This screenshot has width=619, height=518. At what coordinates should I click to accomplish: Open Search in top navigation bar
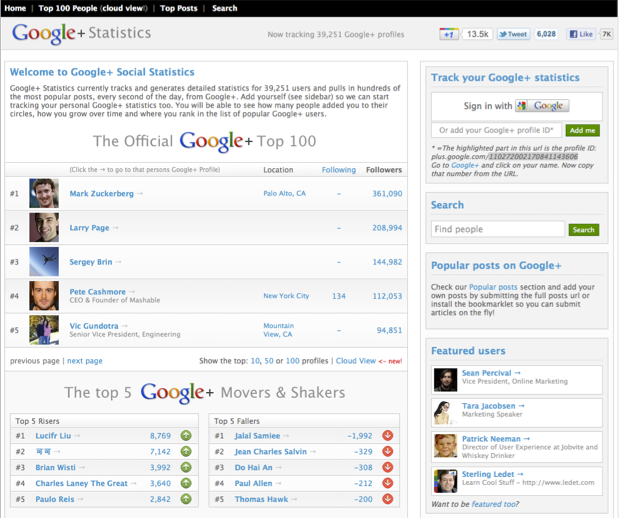tap(225, 8)
